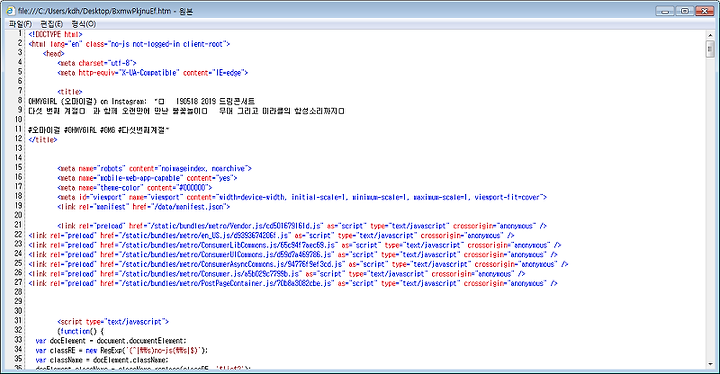Open the 편집(E) menu

(51, 23)
